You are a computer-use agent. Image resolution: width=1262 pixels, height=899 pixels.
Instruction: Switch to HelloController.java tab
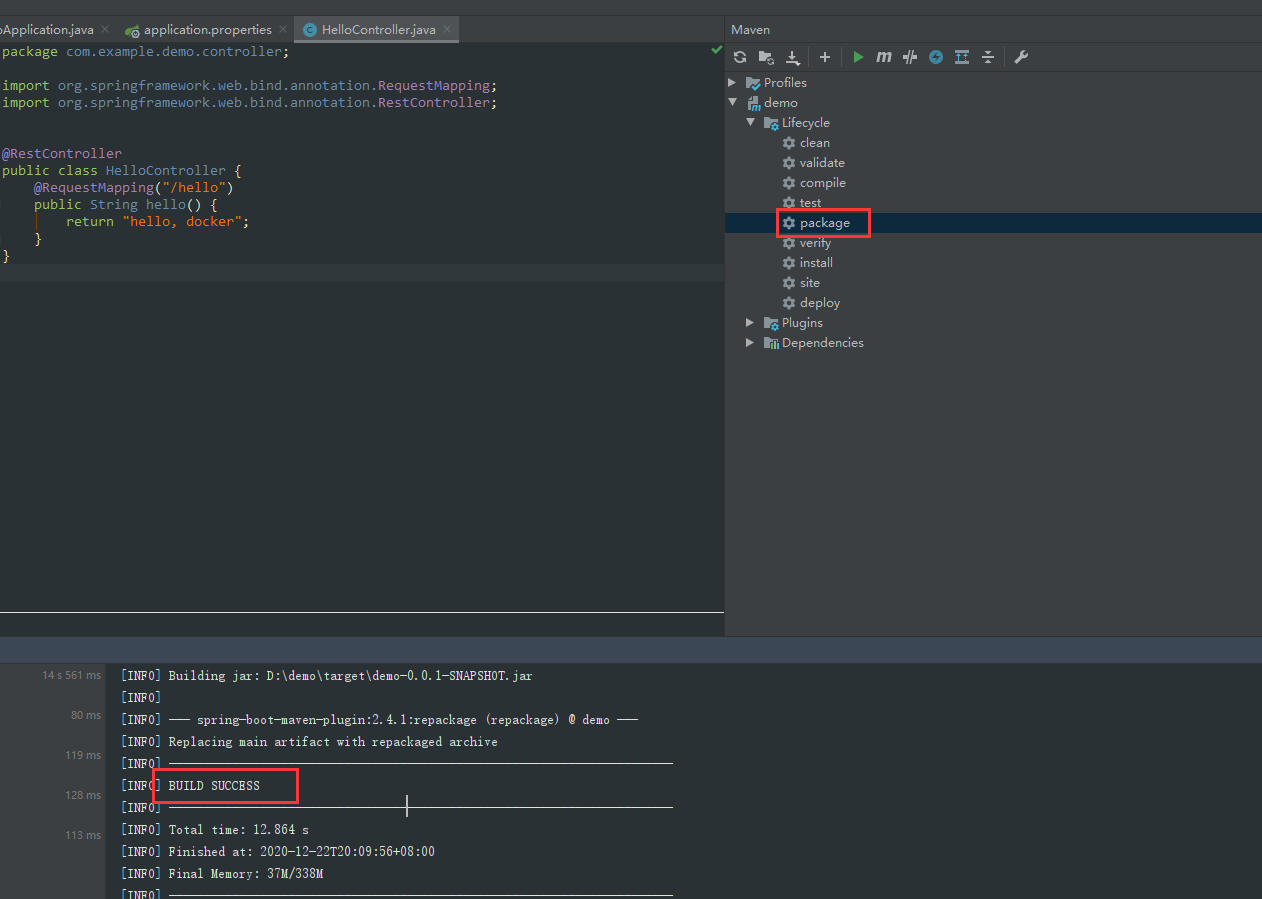[x=379, y=30]
